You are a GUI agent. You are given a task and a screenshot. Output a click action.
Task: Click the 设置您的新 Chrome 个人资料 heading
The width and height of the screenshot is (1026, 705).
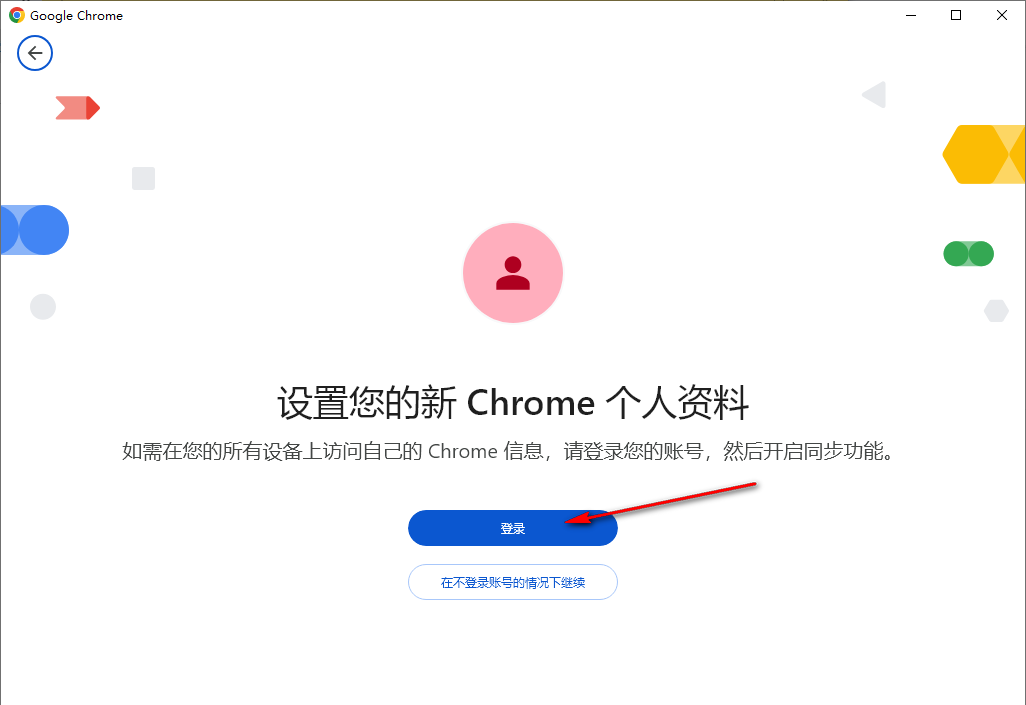(x=513, y=402)
